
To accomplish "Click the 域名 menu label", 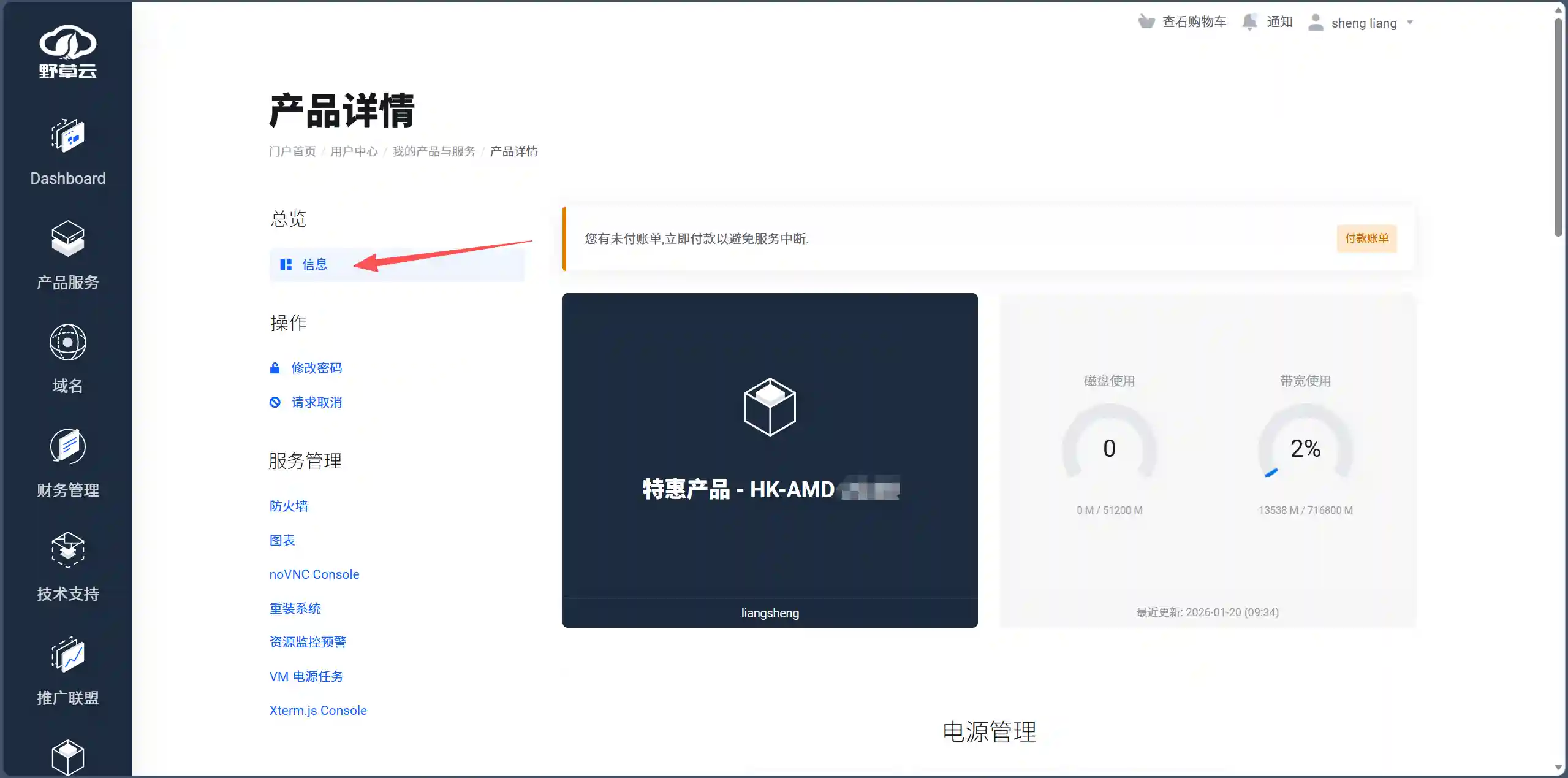I will pyautogui.click(x=68, y=386).
